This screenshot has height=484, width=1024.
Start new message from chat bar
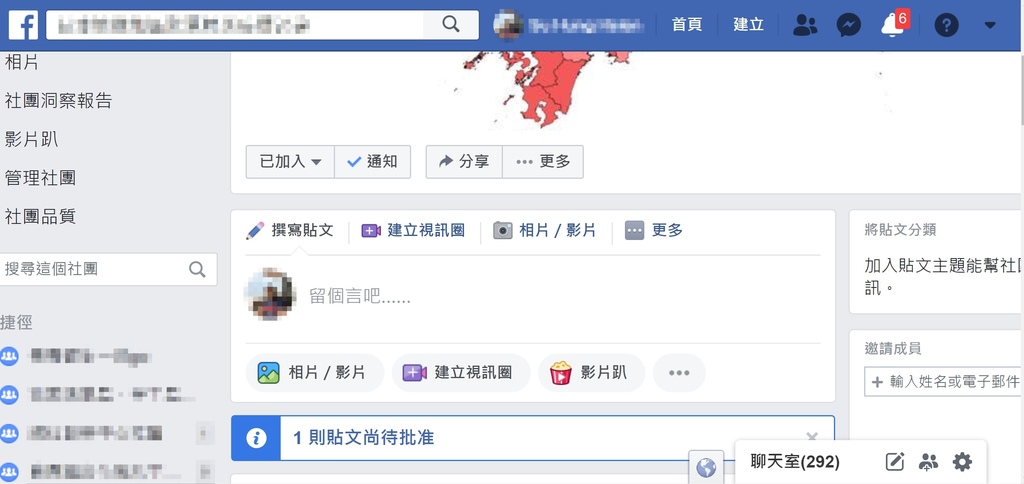pyautogui.click(x=894, y=462)
